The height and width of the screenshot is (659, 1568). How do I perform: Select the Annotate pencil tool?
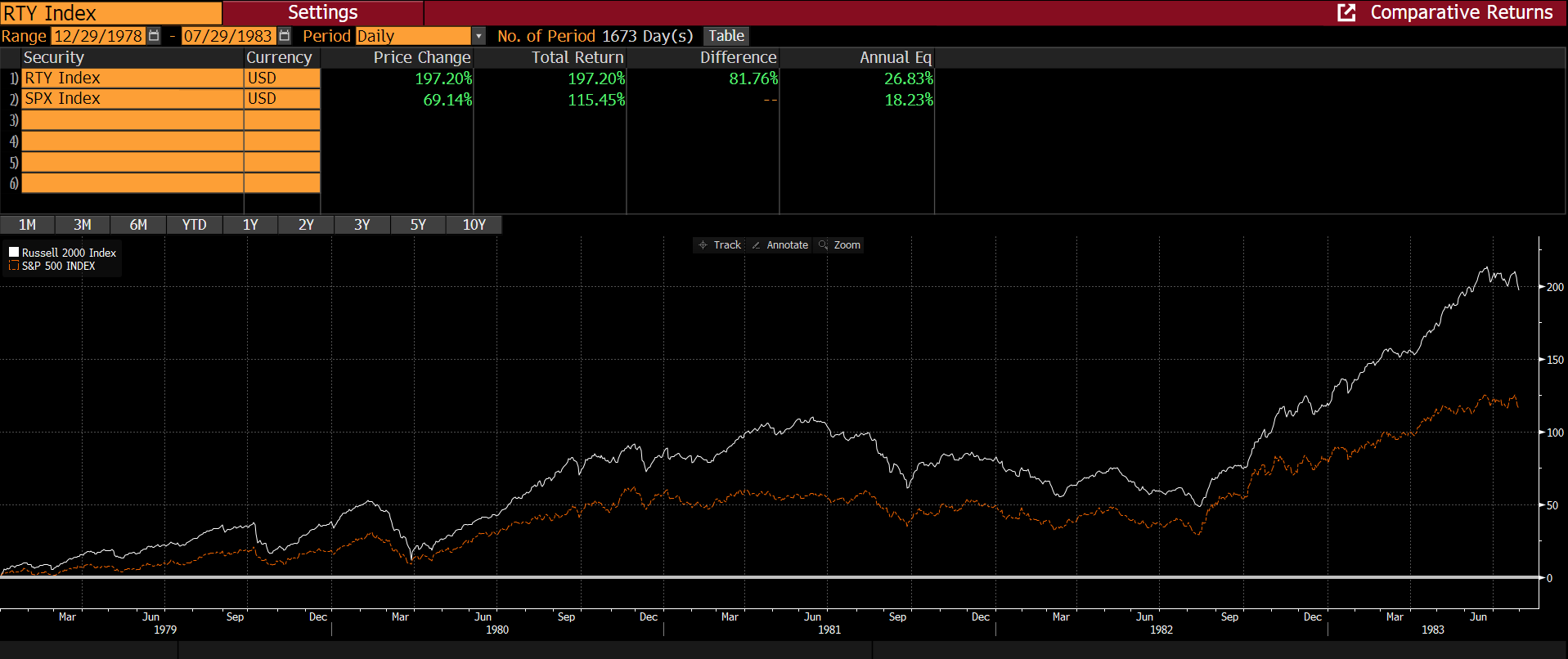780,245
